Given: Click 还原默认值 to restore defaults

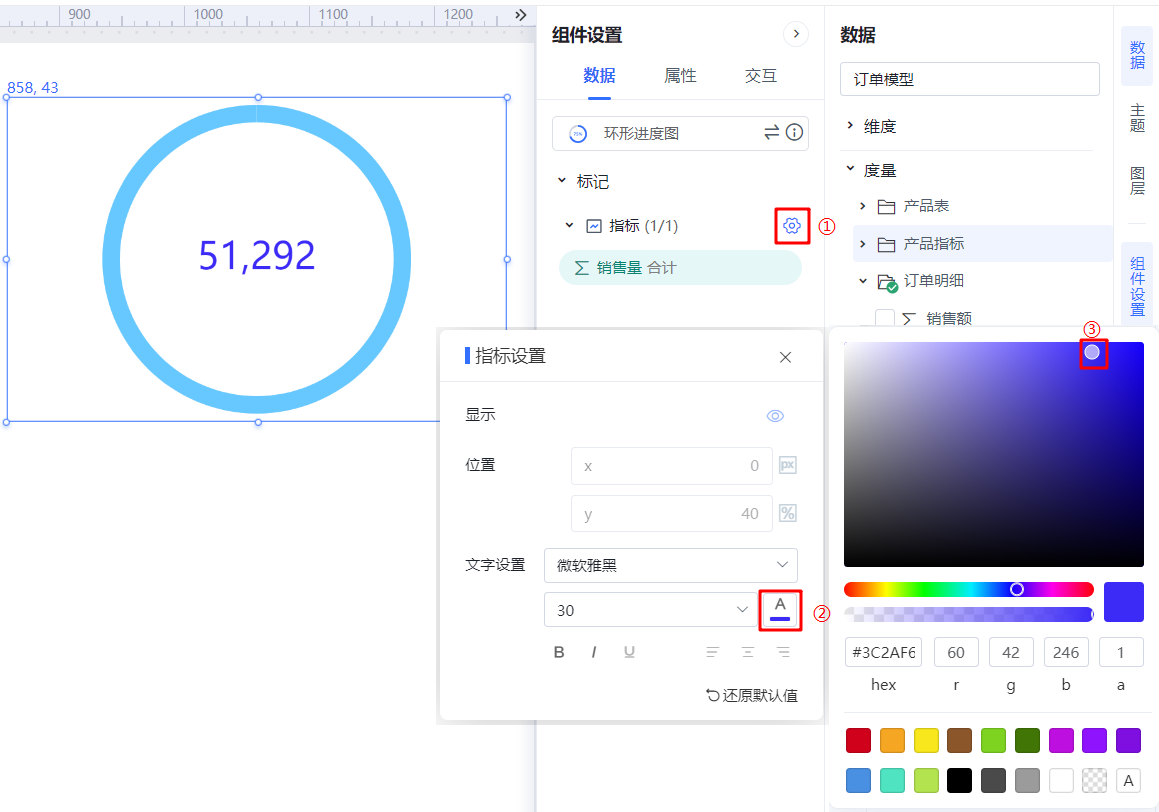Looking at the screenshot, I should tap(752, 695).
